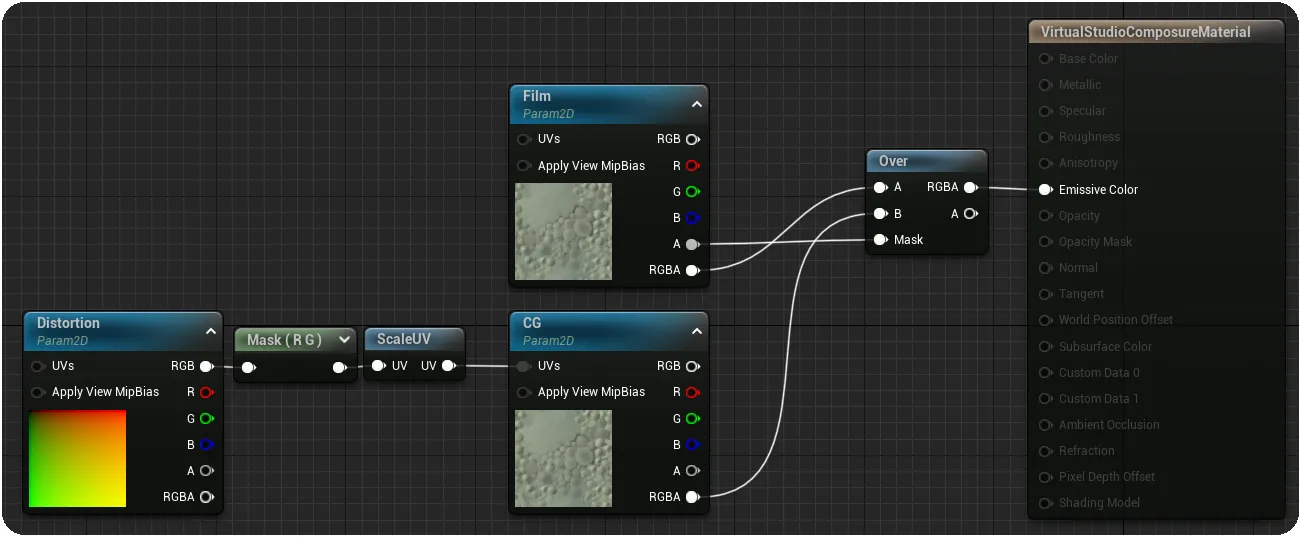Click the CG node RGB output pin
The height and width of the screenshot is (537, 1301).
tap(692, 366)
